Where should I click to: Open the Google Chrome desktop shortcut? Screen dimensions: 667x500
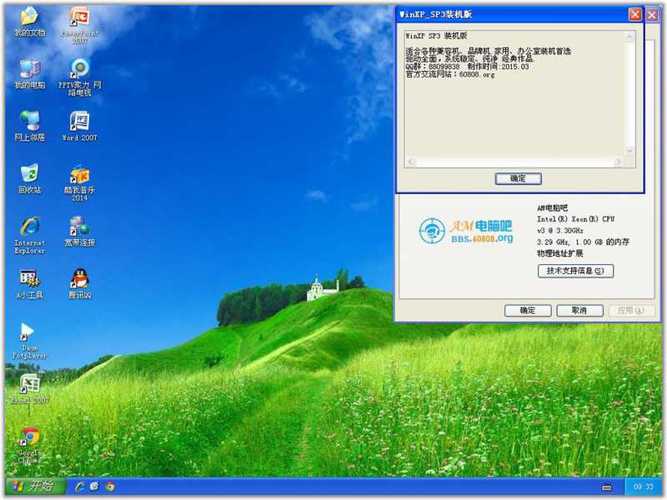click(x=29, y=447)
